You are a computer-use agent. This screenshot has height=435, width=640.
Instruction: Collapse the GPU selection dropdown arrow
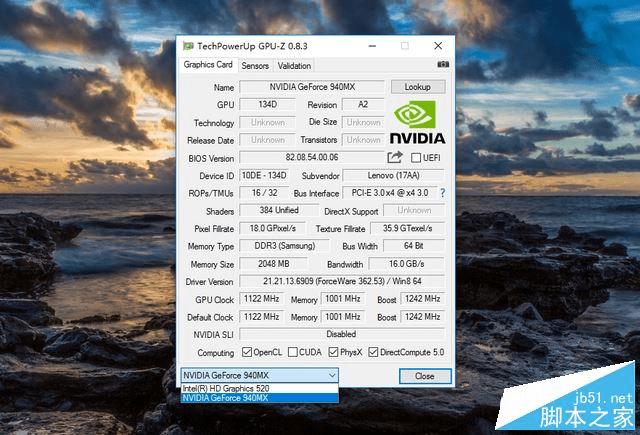tap(333, 375)
